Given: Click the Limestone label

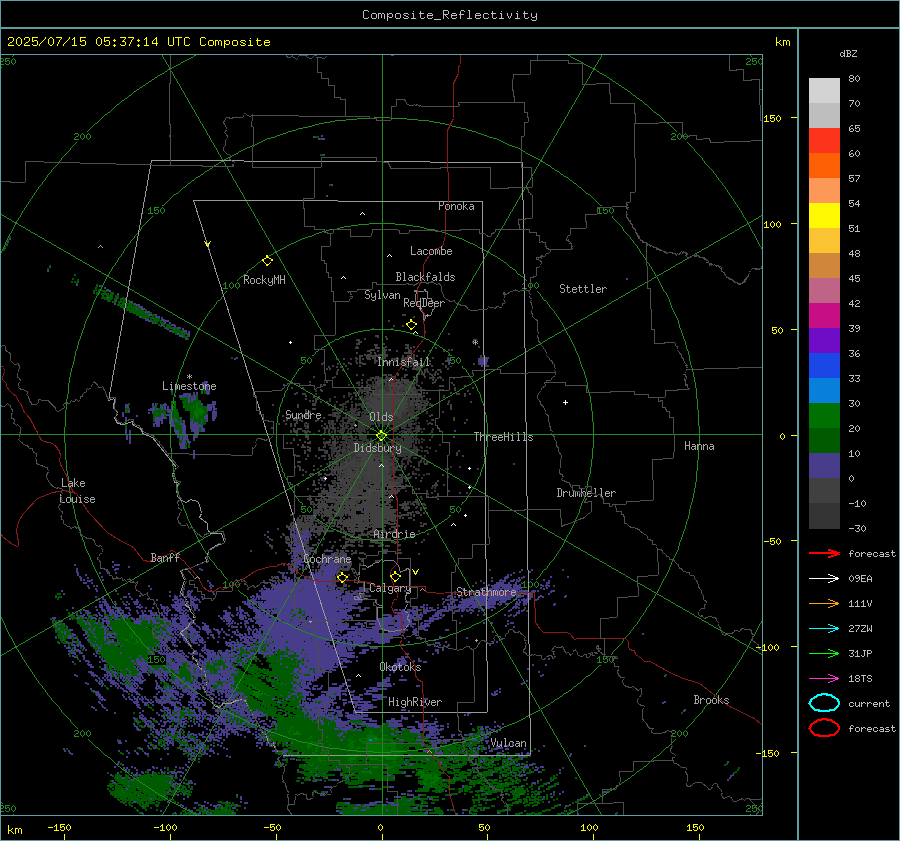Looking at the screenshot, I should (189, 386).
